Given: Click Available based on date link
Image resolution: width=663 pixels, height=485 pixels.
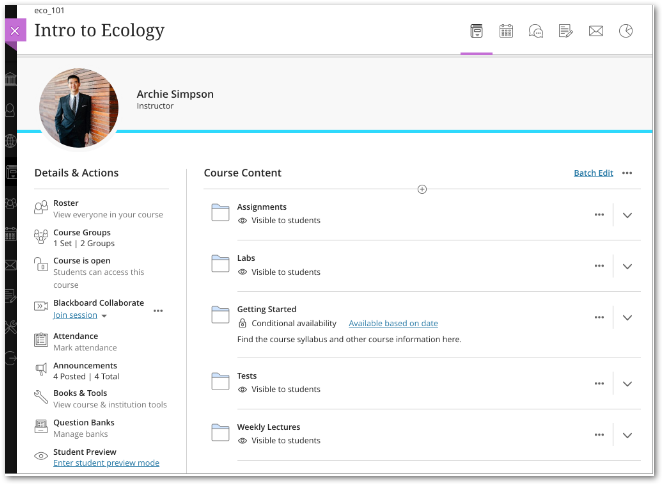Looking at the screenshot, I should click(393, 323).
